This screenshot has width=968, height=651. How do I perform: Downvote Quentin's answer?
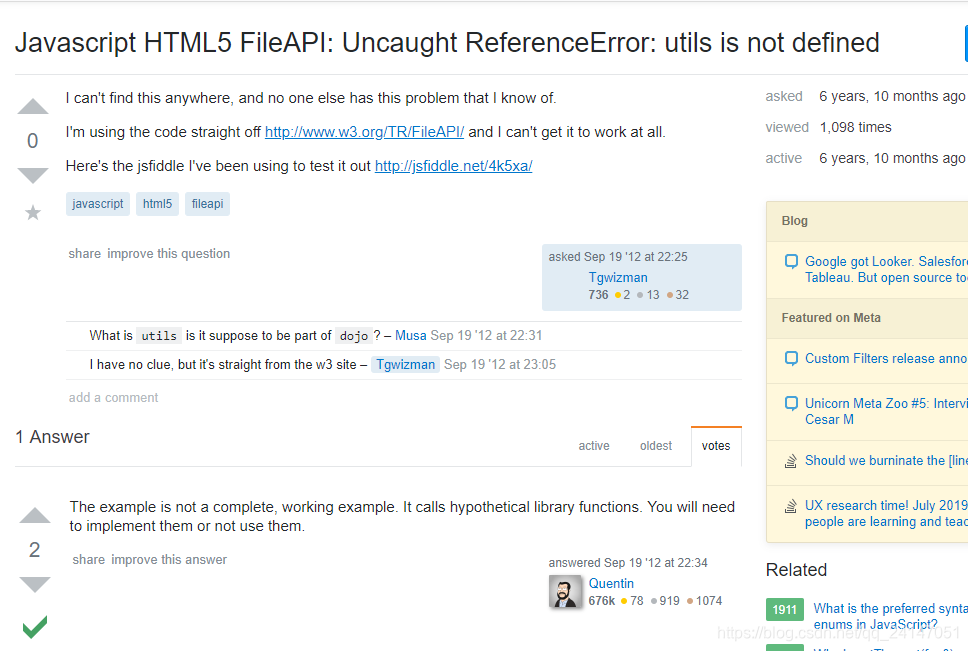35,584
